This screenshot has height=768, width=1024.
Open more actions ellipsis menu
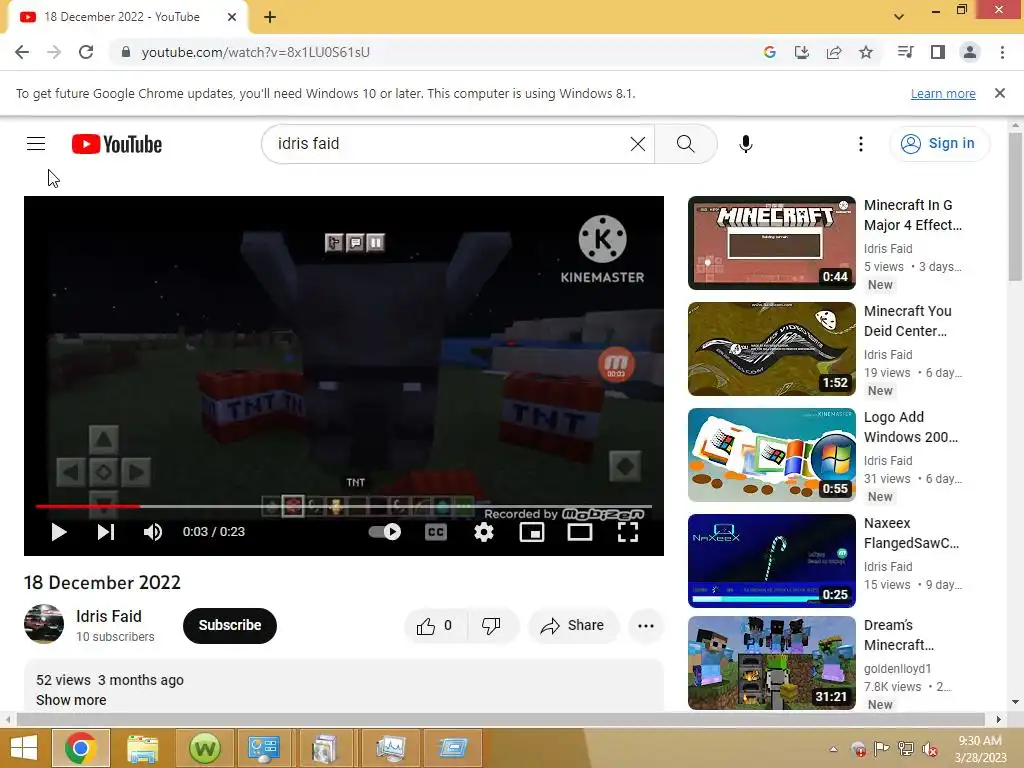coord(646,626)
